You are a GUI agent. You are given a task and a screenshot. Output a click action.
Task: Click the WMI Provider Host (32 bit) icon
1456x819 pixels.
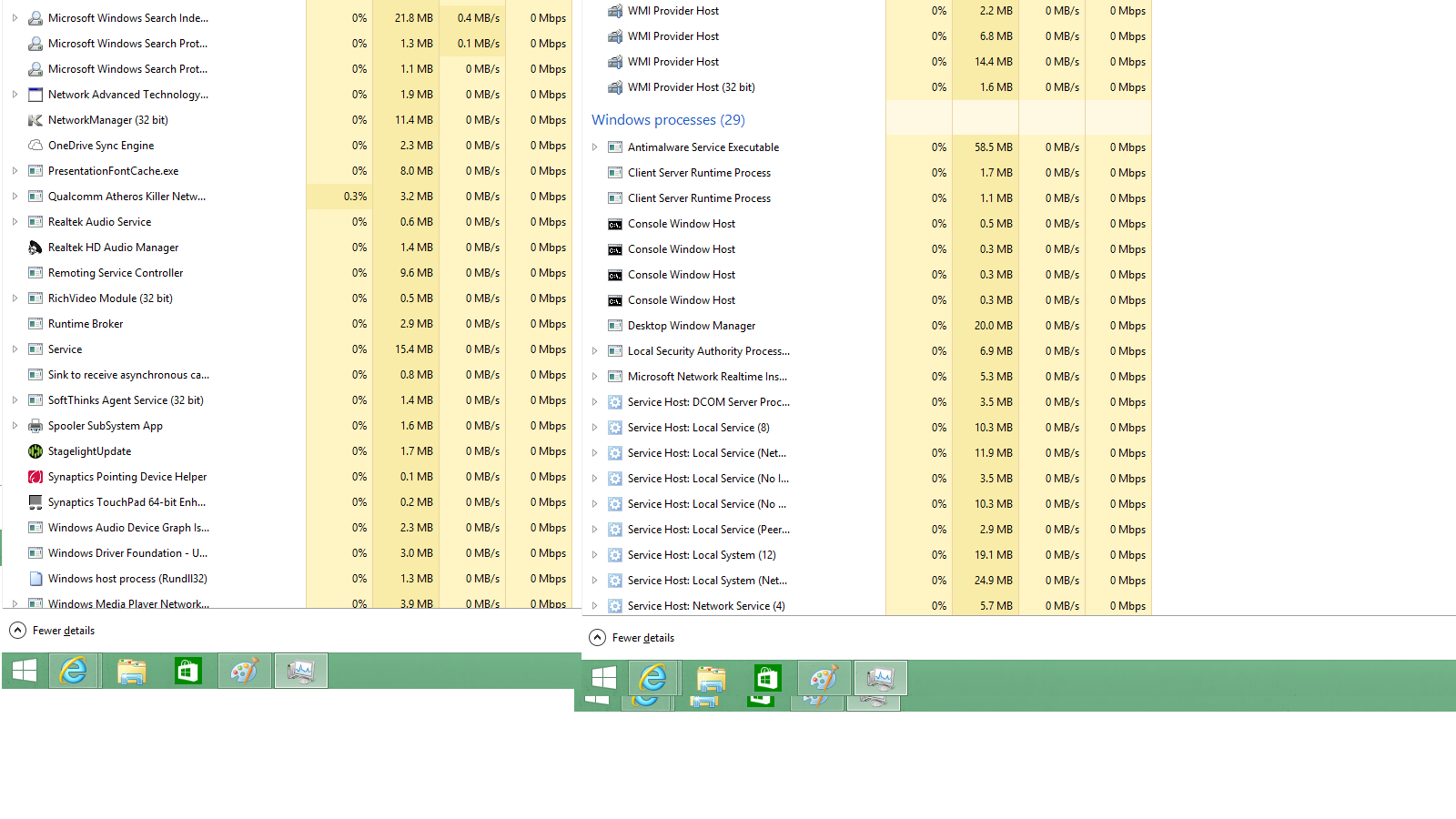pyautogui.click(x=615, y=87)
